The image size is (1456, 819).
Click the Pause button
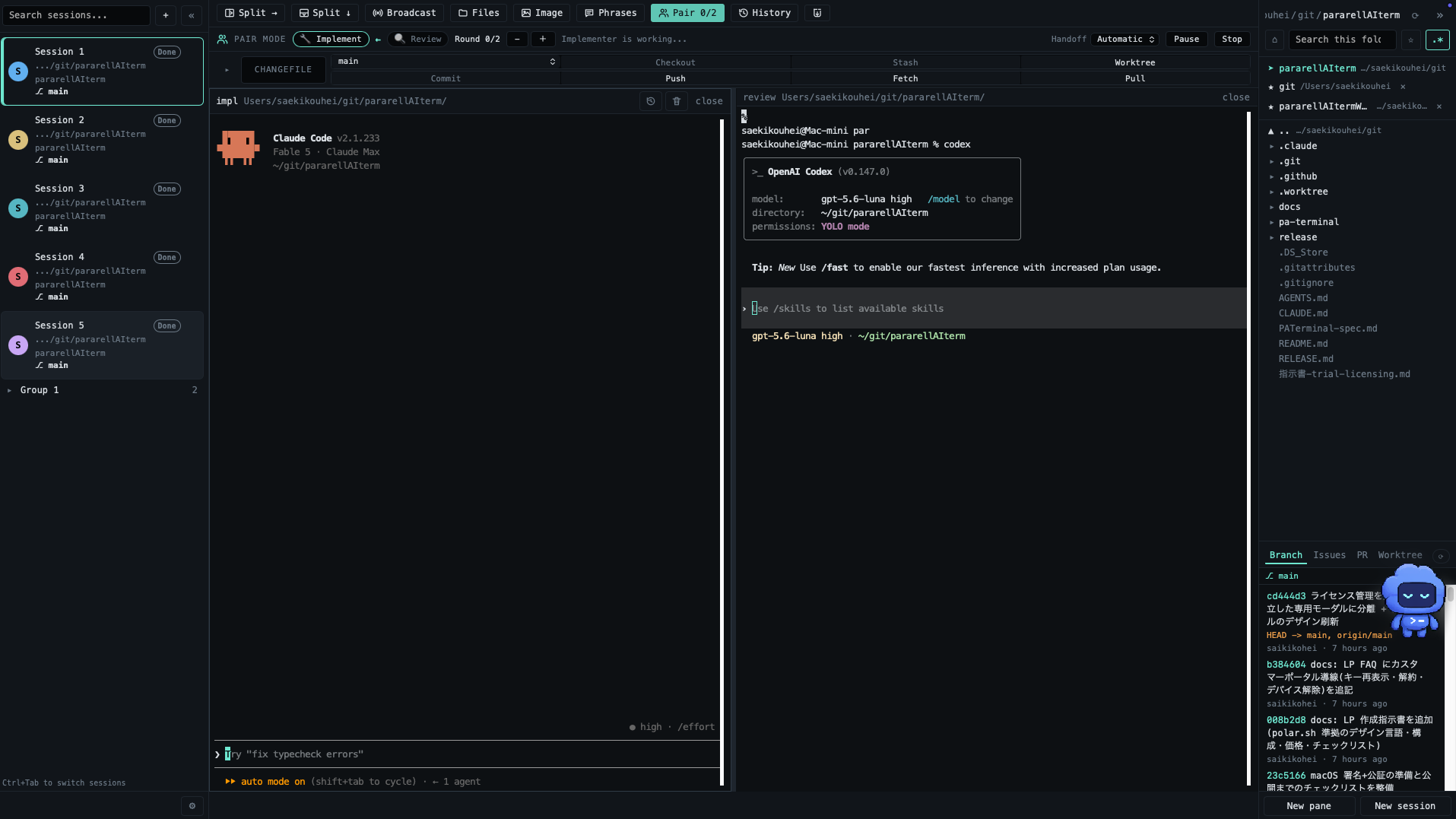click(1186, 39)
